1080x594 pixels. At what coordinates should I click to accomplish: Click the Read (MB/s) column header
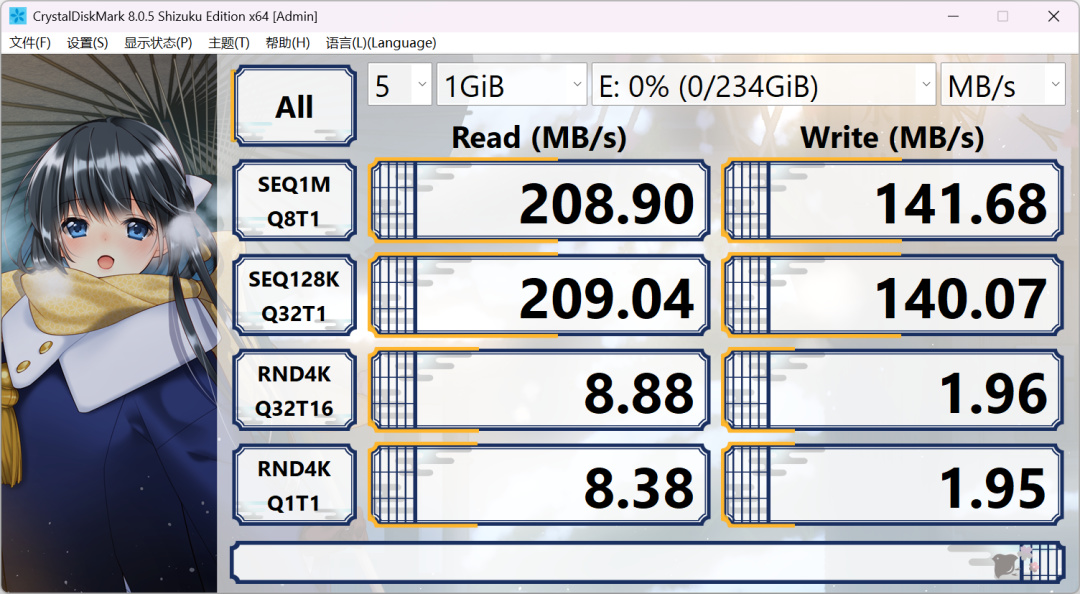point(539,137)
